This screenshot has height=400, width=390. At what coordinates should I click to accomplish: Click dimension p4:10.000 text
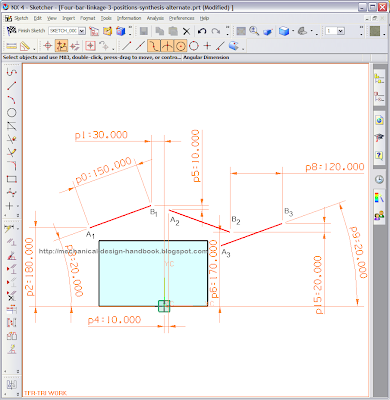point(114,320)
